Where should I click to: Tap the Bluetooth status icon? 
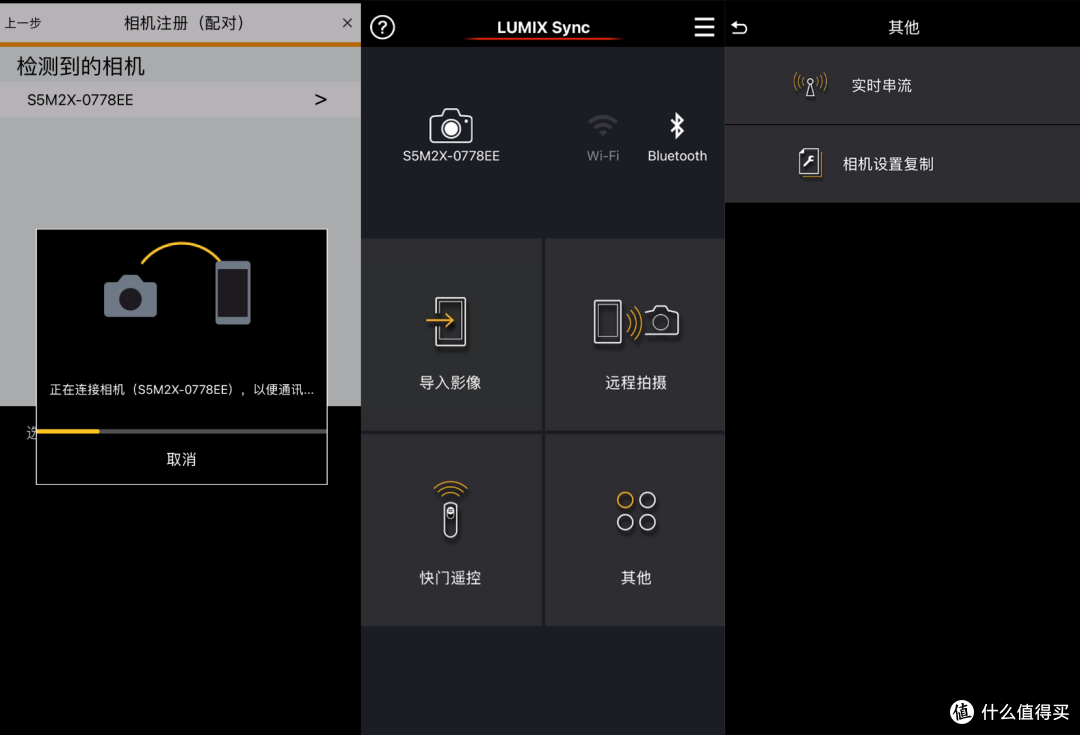[677, 125]
